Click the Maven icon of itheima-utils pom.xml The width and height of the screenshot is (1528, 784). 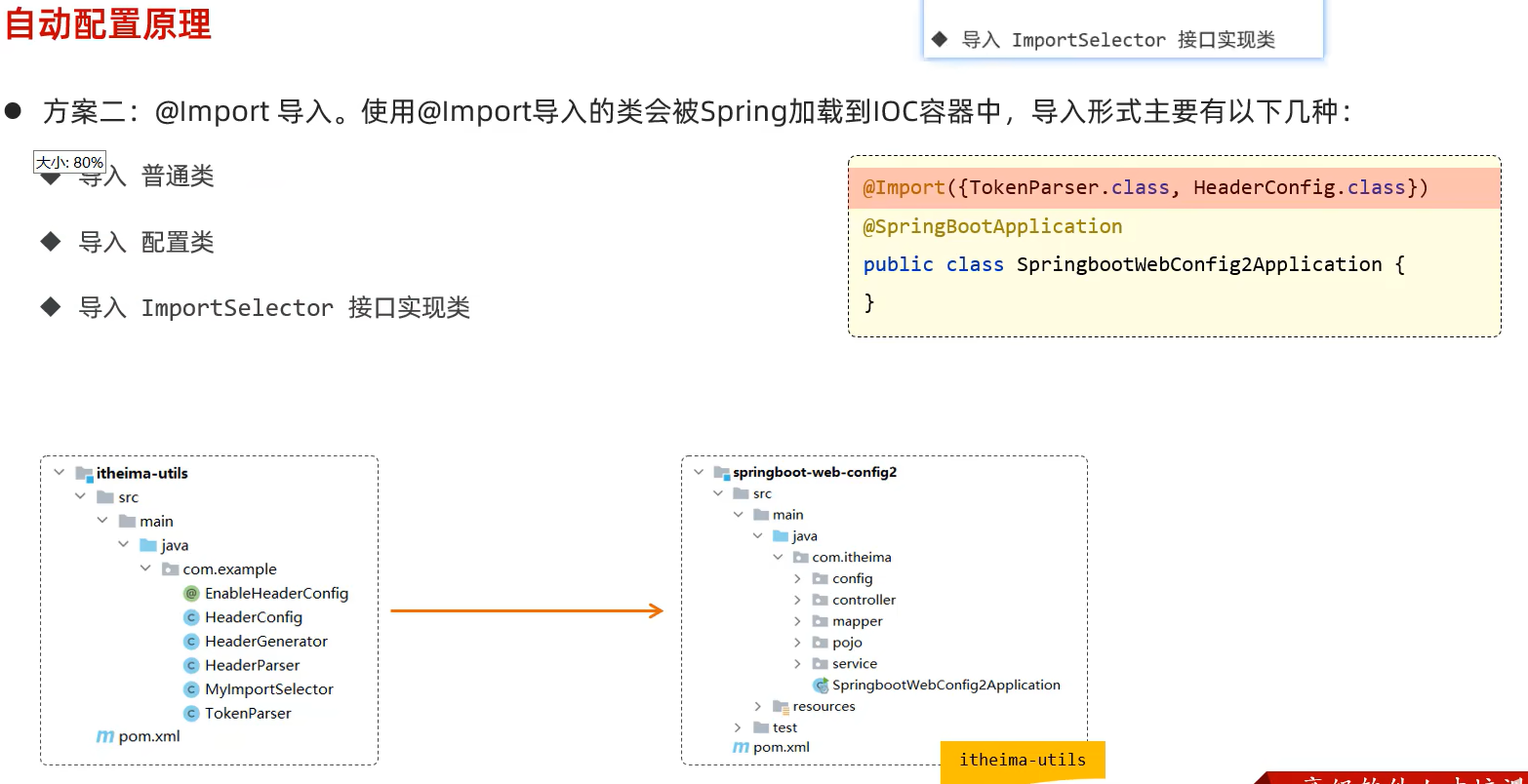(105, 736)
